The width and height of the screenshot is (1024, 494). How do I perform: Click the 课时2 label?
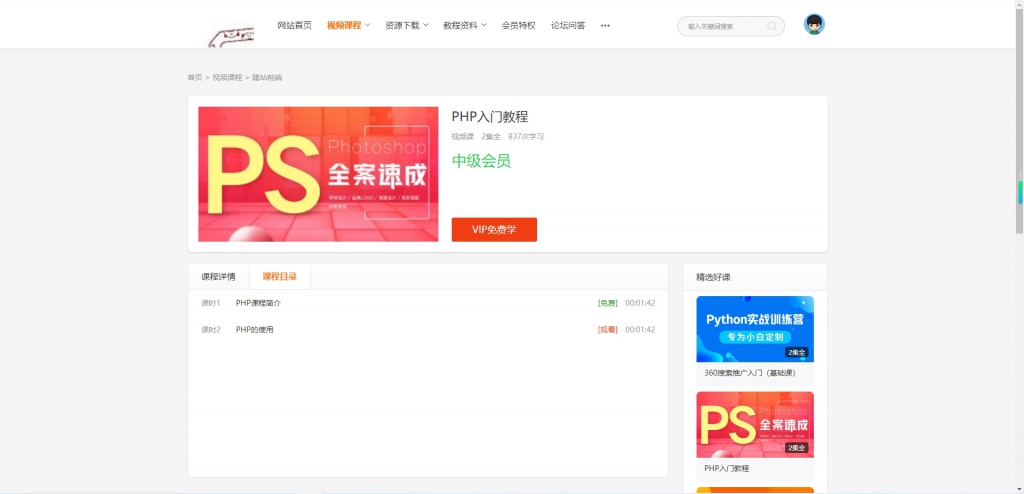click(x=211, y=330)
